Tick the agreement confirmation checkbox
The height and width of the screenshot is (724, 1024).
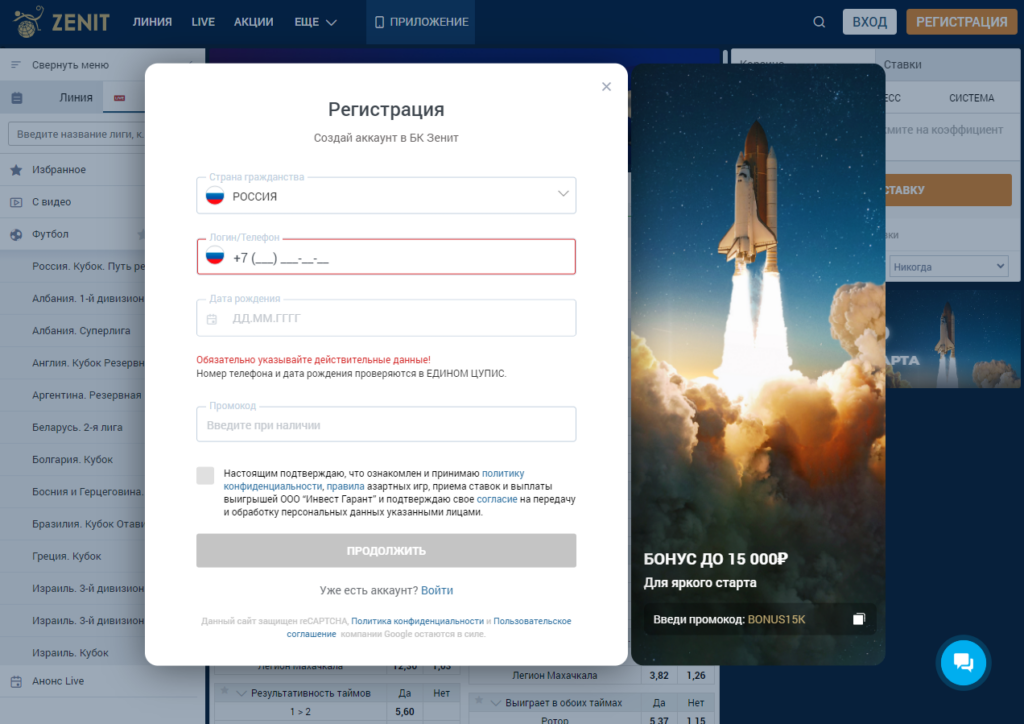pos(205,475)
